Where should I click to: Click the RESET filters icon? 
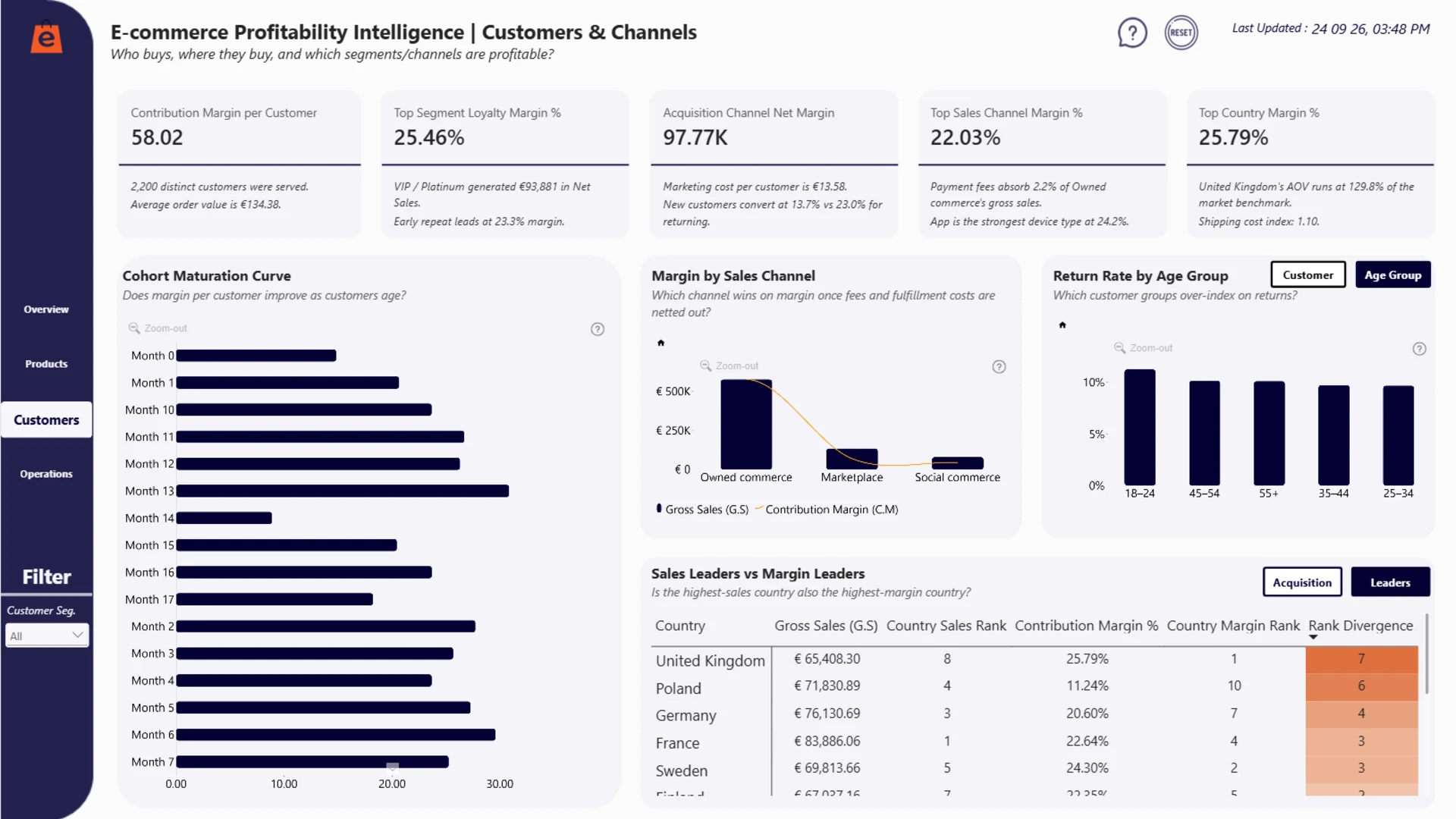[x=1181, y=33]
